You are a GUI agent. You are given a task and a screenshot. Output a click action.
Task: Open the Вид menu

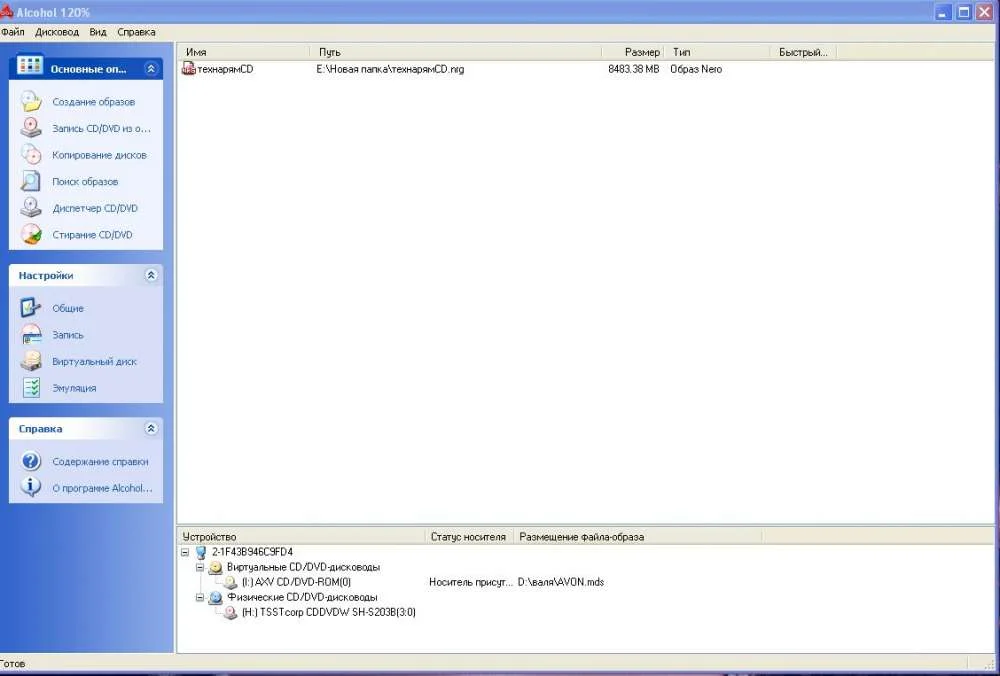click(98, 32)
